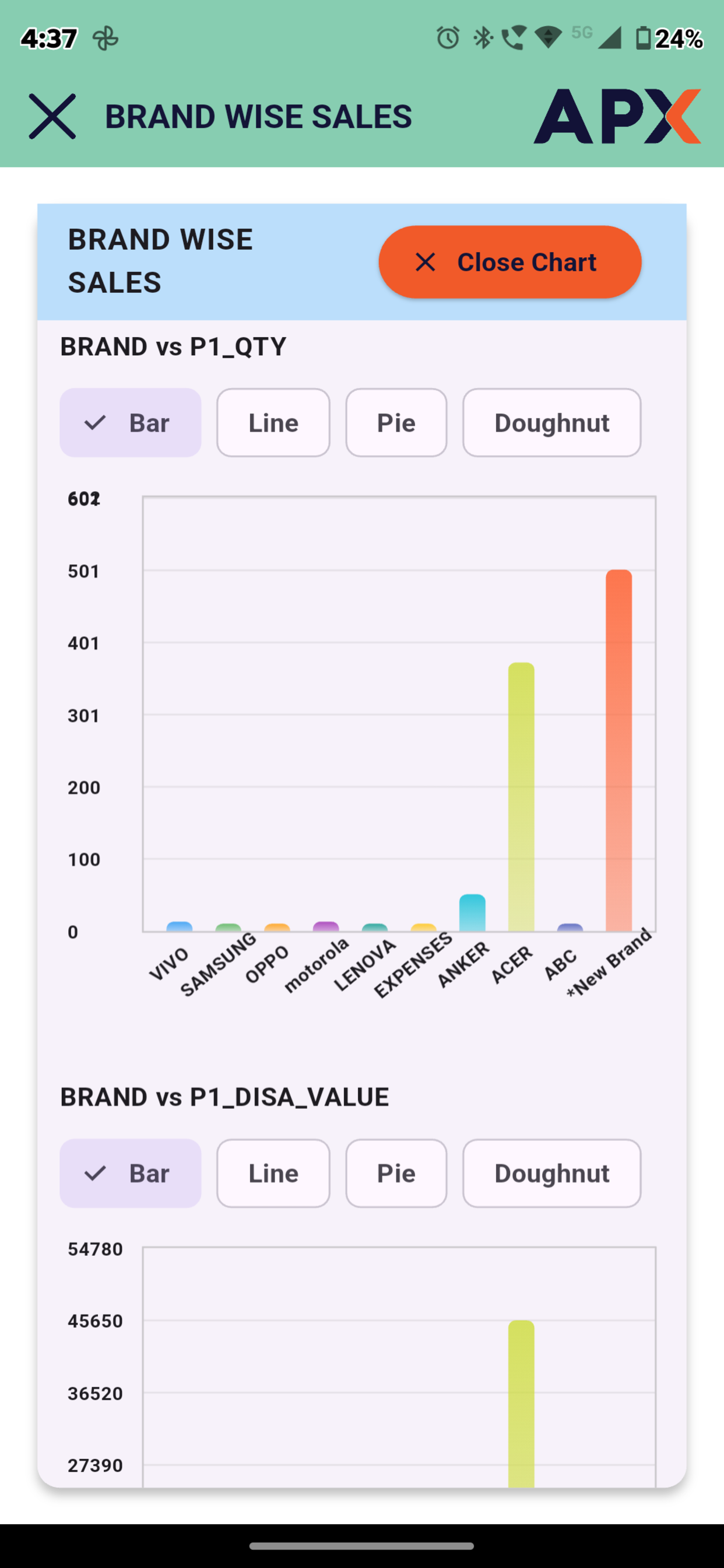Select Line for P1_DISA_VALUE chart
Image resolution: width=724 pixels, height=1568 pixels.
[273, 1173]
